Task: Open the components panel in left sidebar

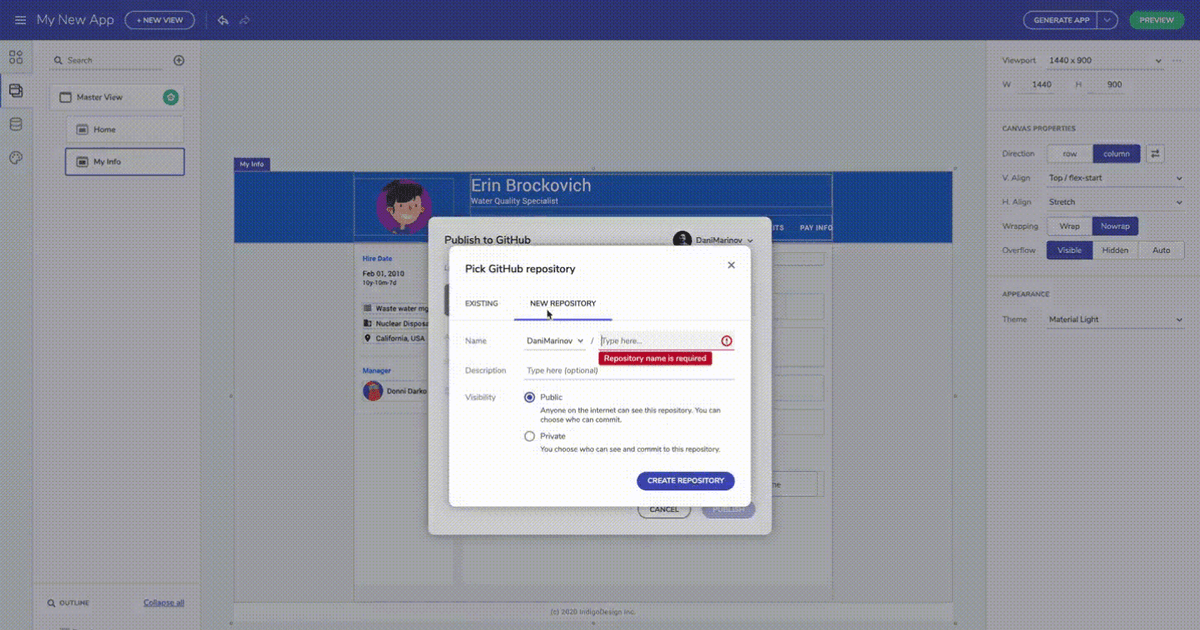Action: click(15, 57)
